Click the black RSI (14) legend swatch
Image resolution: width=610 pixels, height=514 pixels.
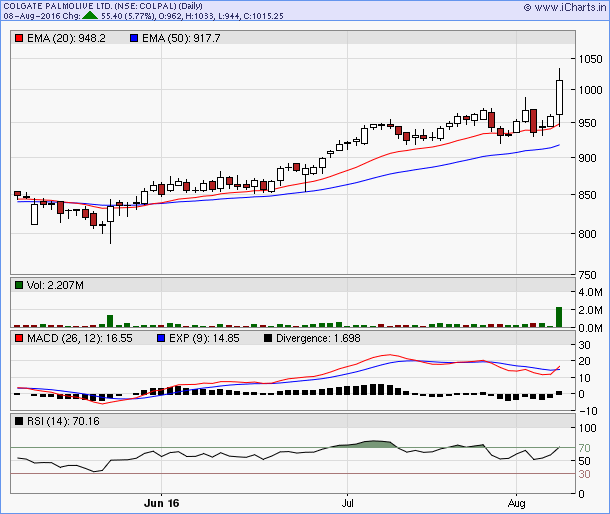(19, 421)
